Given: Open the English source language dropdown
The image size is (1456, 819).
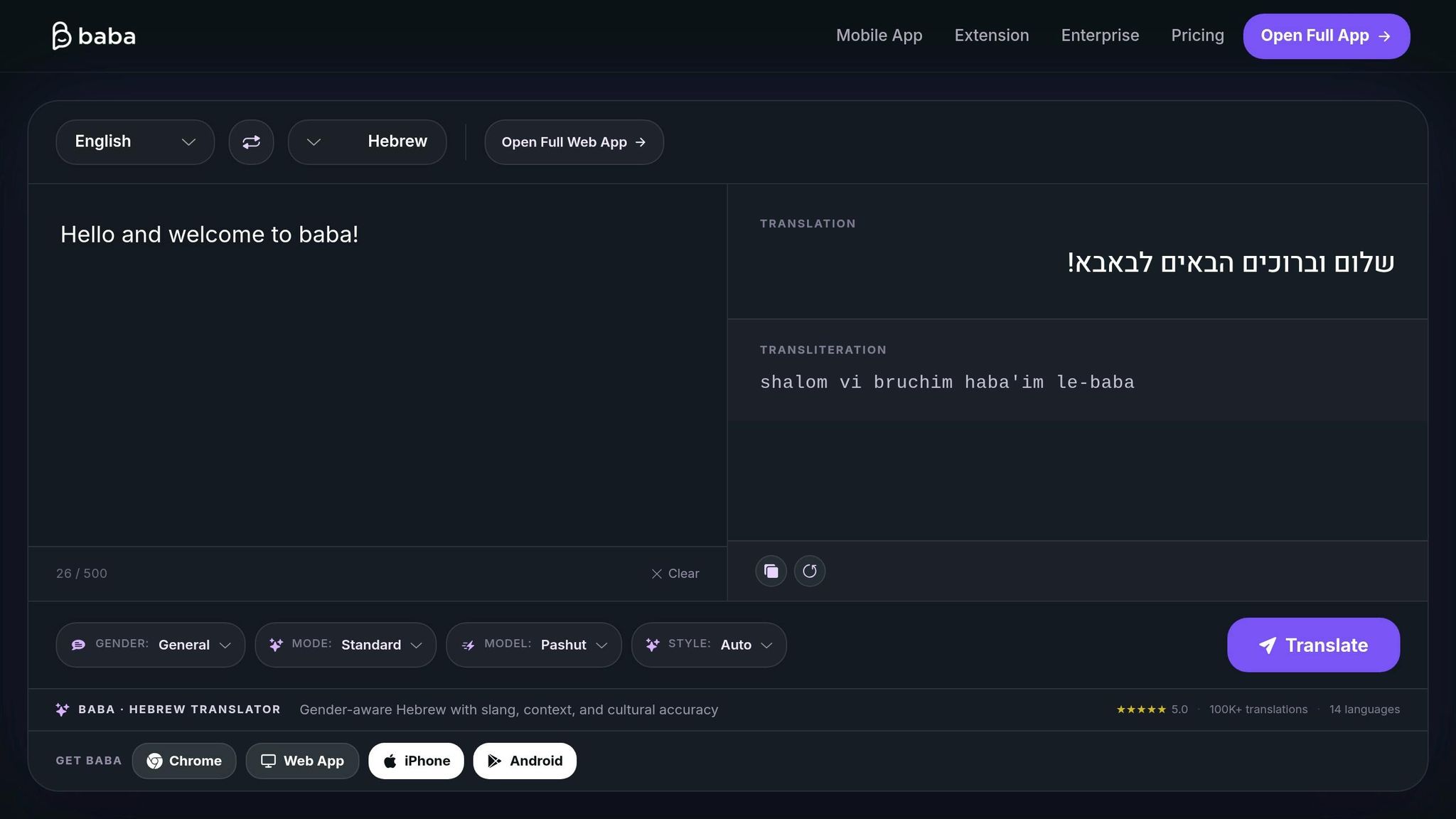Looking at the screenshot, I should click(x=135, y=142).
